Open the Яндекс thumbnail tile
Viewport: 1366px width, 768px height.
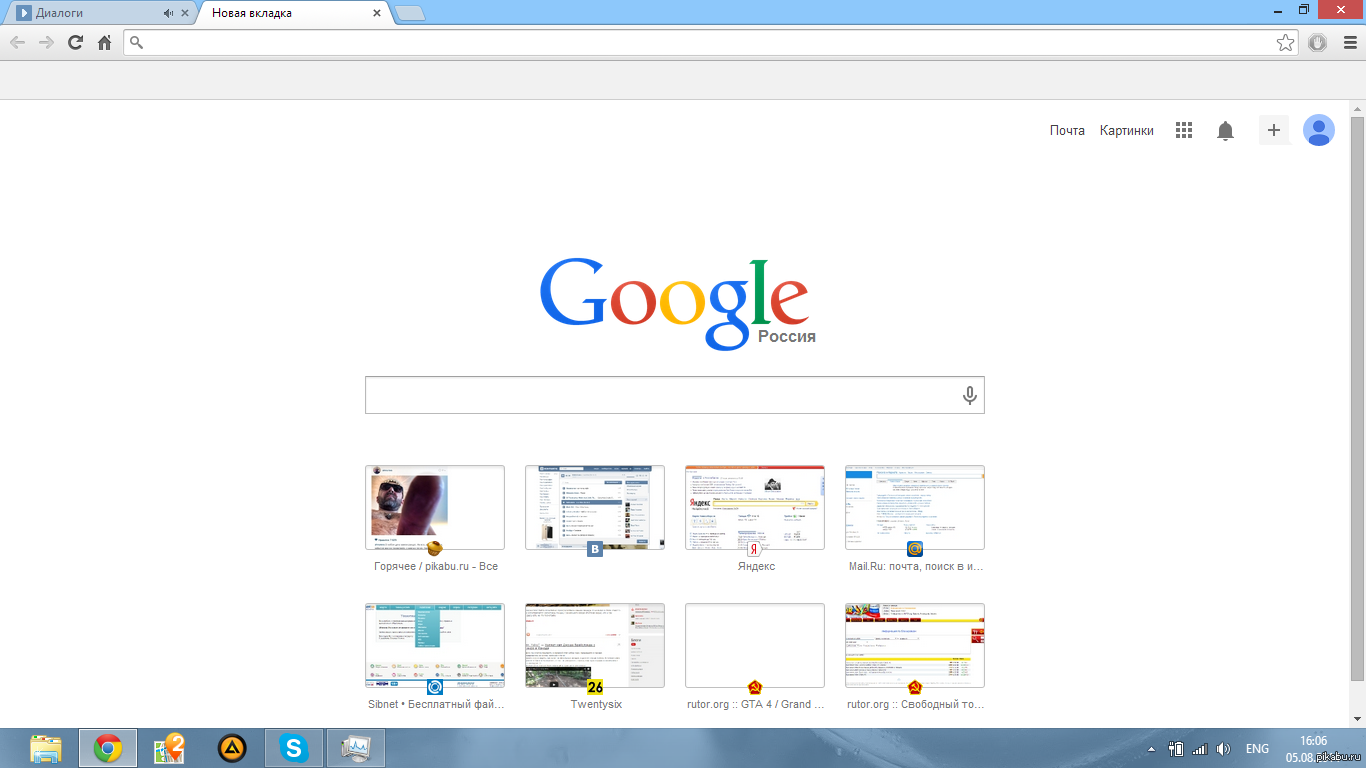tap(754, 507)
